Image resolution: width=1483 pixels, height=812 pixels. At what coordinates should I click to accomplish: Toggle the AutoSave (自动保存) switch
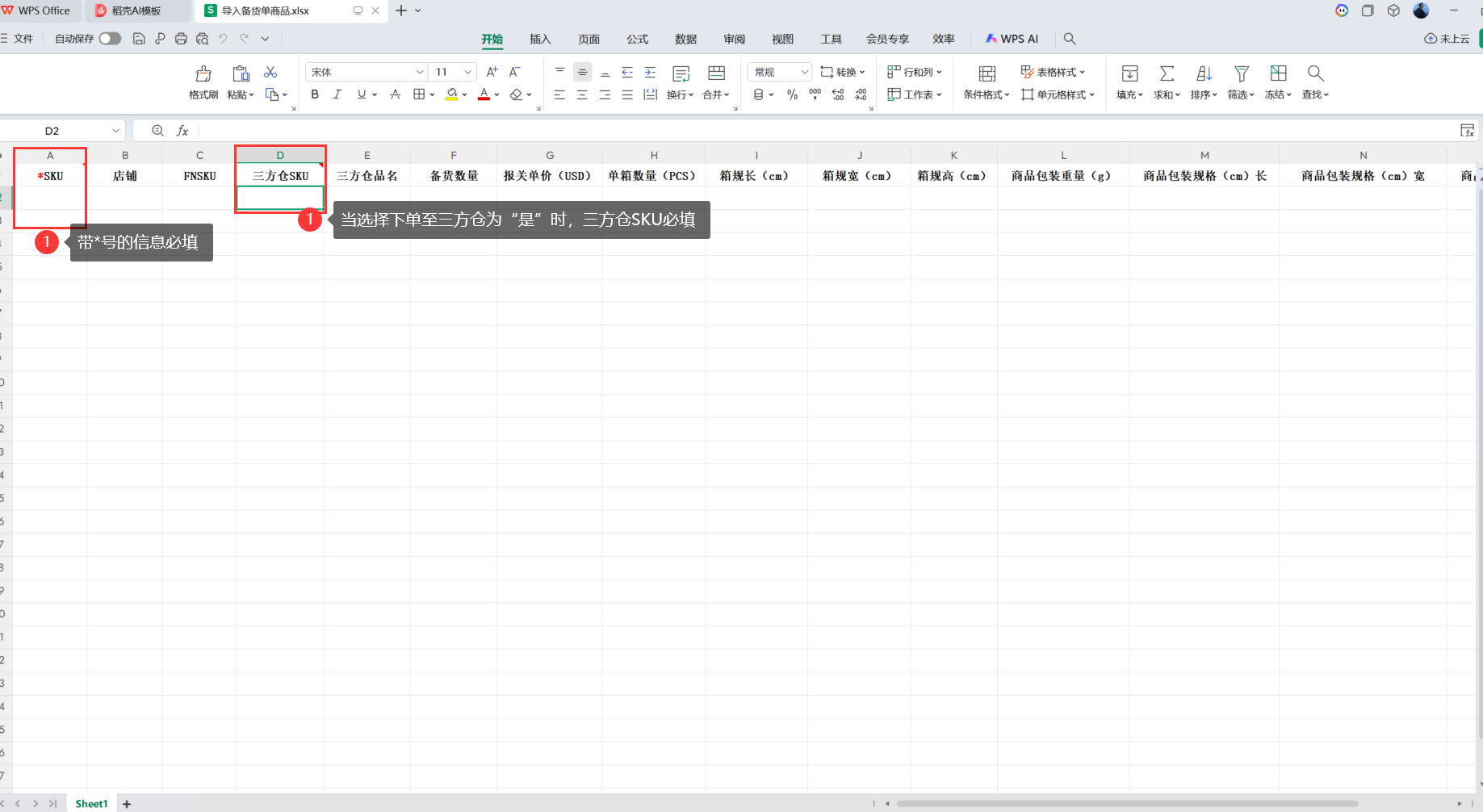click(110, 39)
